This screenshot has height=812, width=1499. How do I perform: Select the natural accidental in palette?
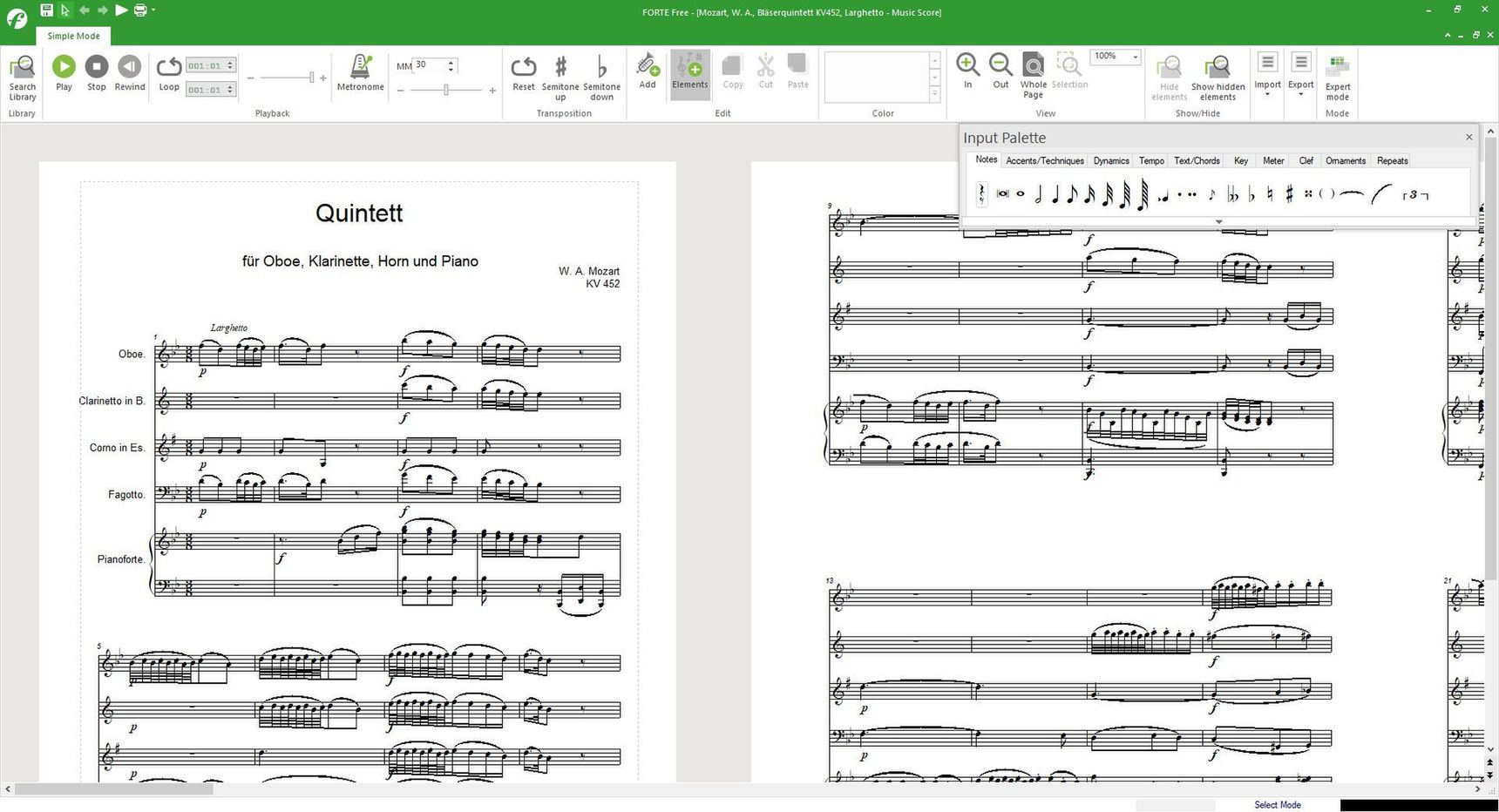[1270, 195]
